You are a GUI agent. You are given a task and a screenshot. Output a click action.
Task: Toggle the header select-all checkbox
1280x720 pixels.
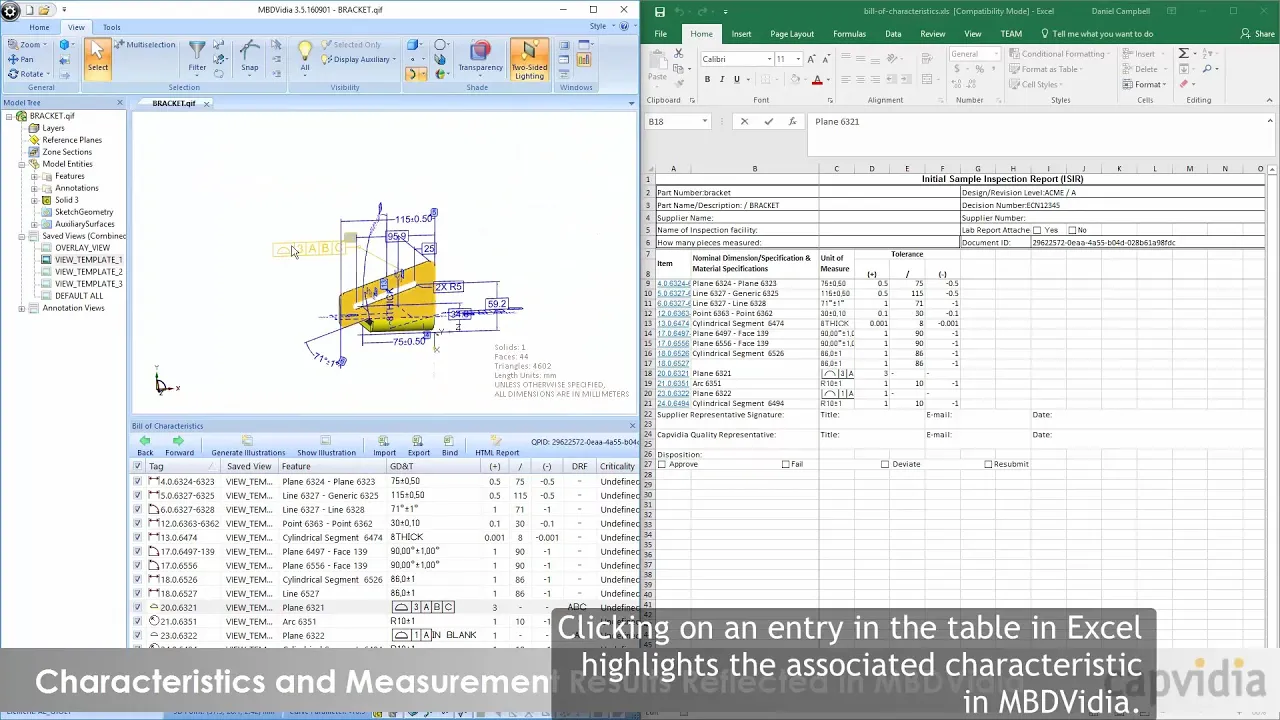139,466
